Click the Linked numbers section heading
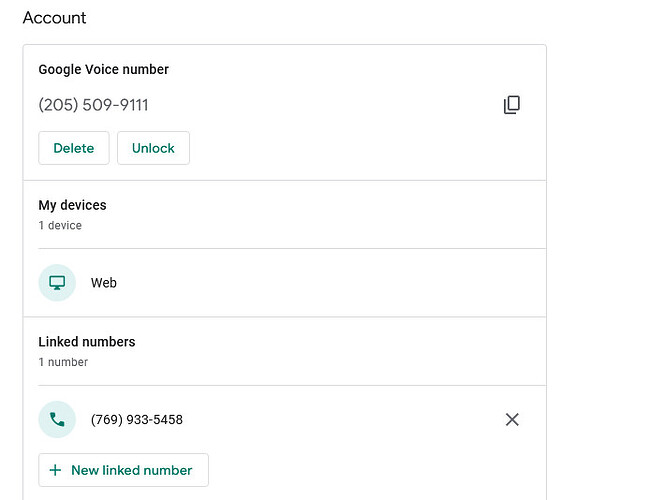Screen dimensions: 648x500 pyautogui.click(x=87, y=342)
